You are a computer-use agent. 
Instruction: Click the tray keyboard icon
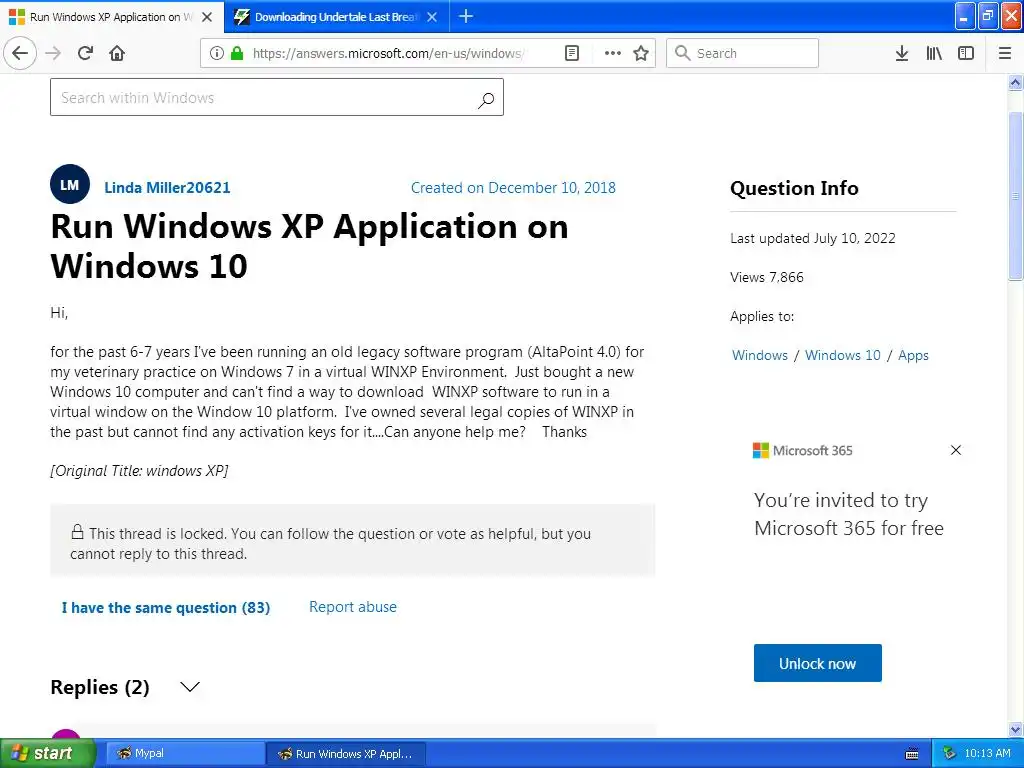(x=912, y=754)
